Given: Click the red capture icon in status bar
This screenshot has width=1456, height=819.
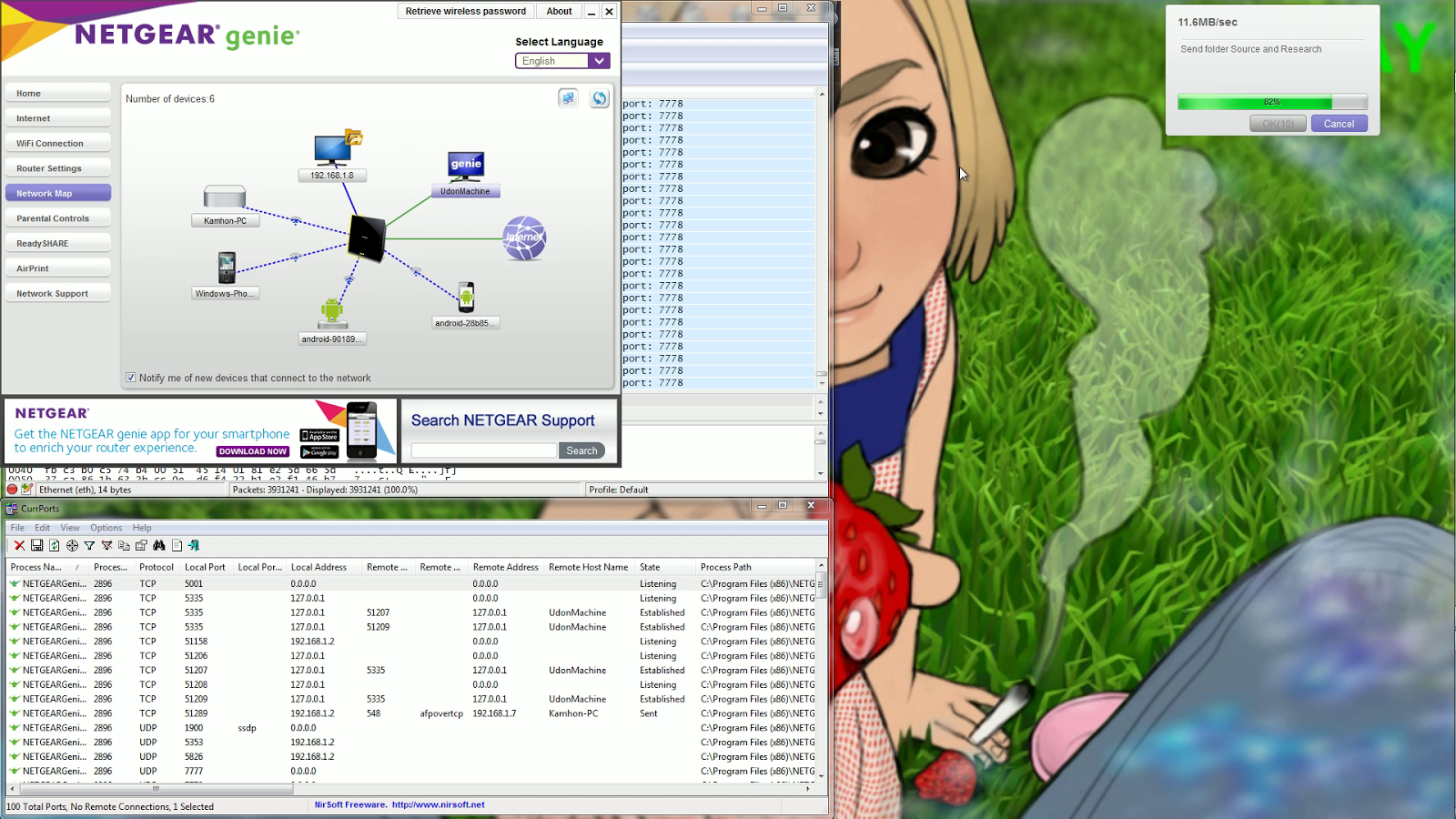Looking at the screenshot, I should point(12,490).
